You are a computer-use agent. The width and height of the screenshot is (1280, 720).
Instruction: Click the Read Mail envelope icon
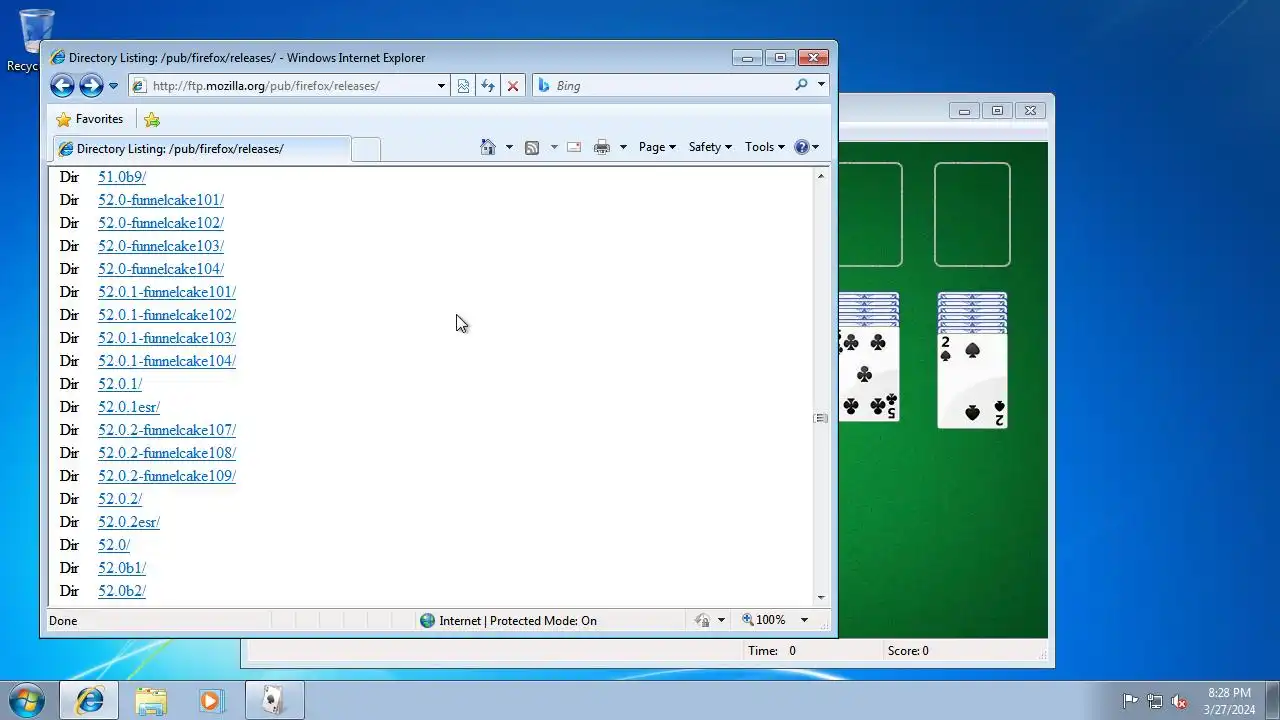pos(574,147)
